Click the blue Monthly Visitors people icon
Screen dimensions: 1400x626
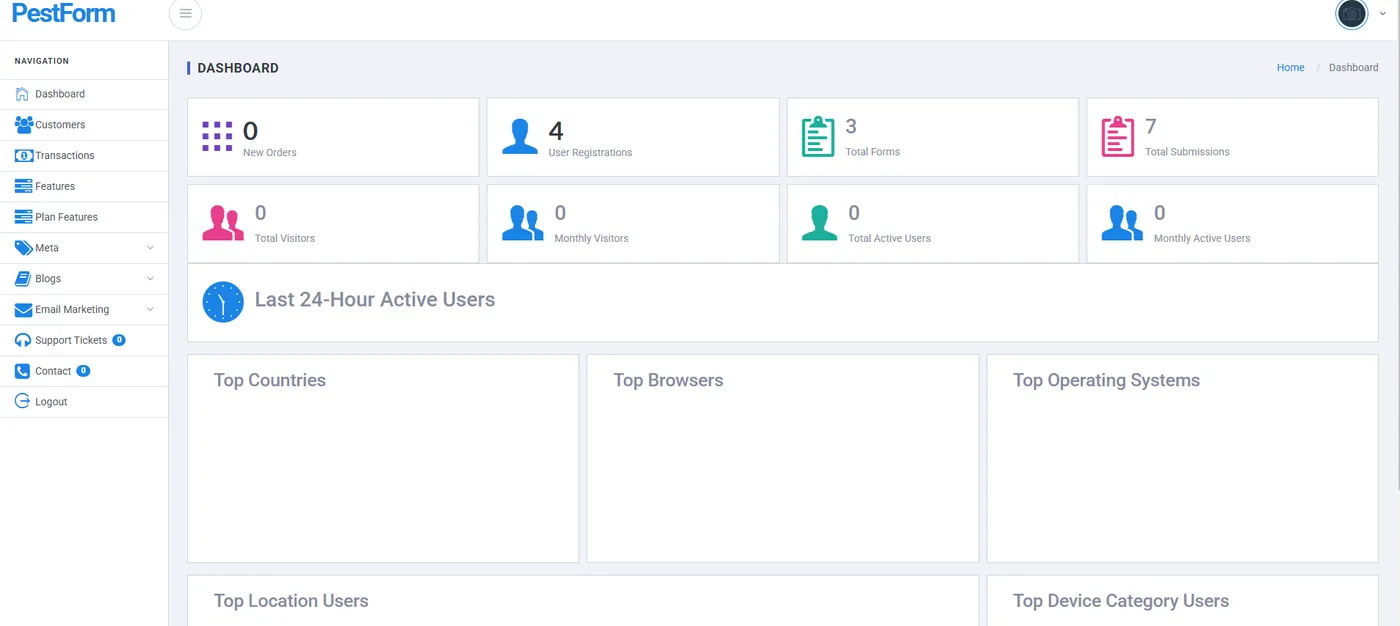pyautogui.click(x=523, y=223)
